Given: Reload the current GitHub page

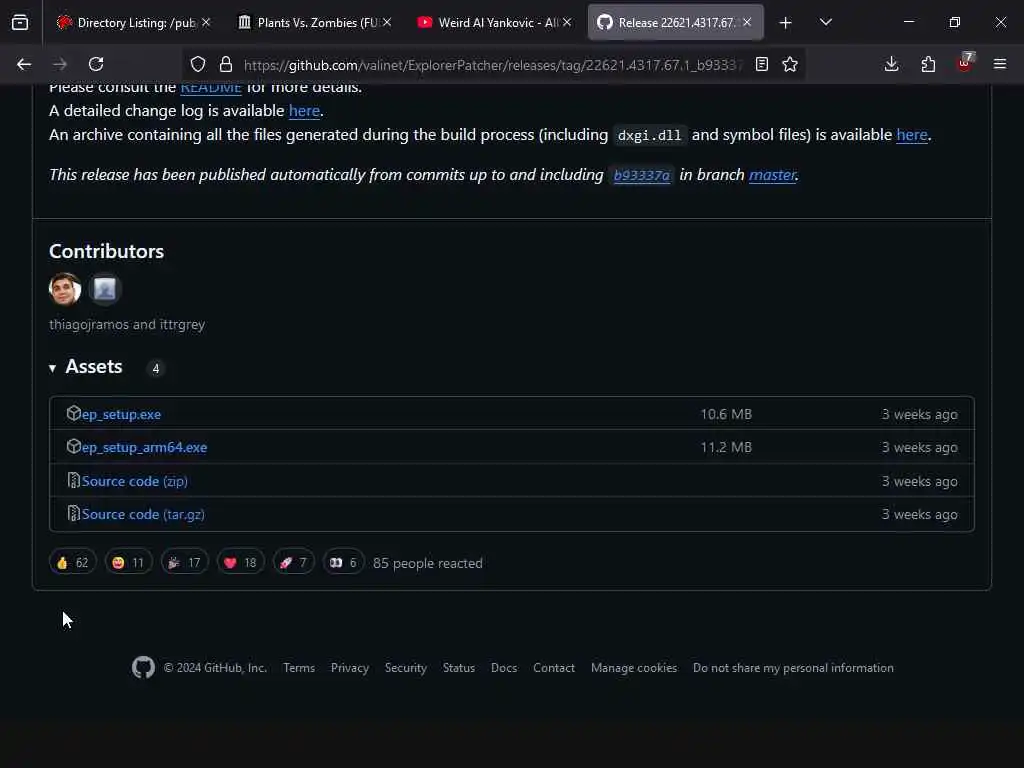Looking at the screenshot, I should pos(96,64).
